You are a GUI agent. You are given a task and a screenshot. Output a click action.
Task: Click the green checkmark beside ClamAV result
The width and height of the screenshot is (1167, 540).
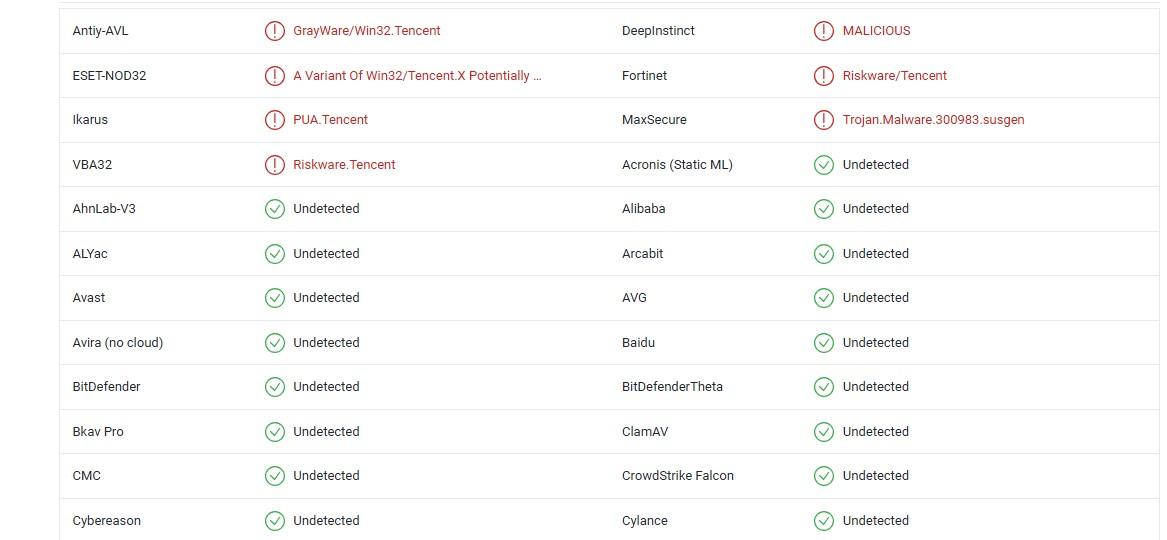pyautogui.click(x=823, y=431)
